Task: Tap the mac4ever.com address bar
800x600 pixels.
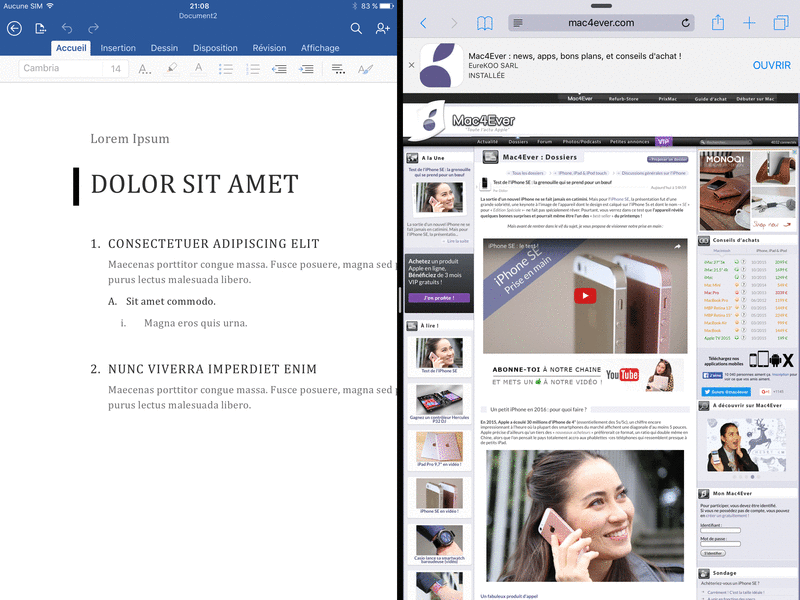Action: tap(601, 23)
